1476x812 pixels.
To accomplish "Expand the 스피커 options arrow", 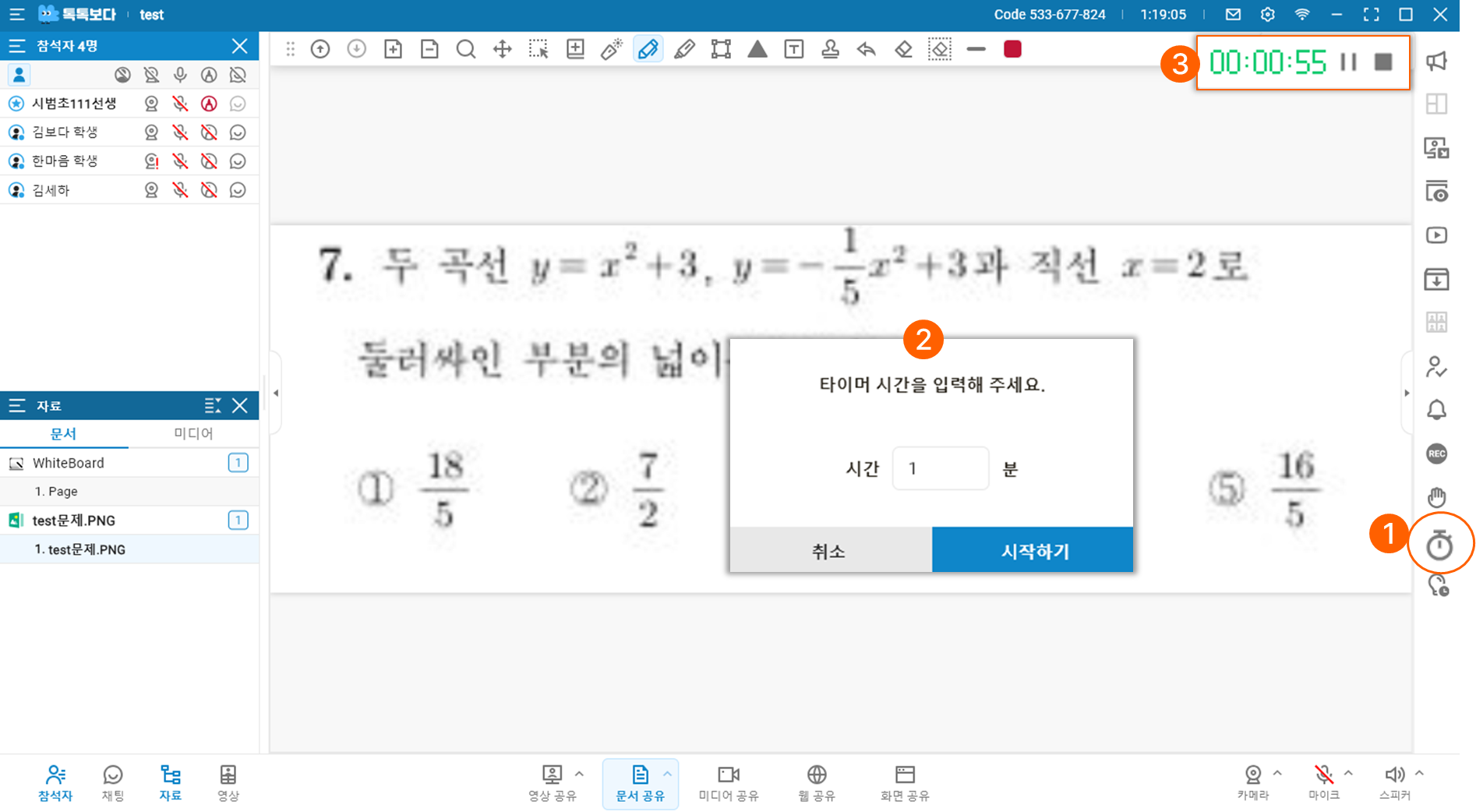I will (1419, 773).
